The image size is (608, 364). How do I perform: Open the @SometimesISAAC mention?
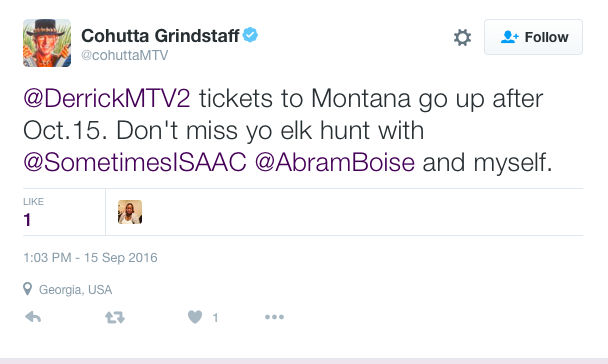135,162
